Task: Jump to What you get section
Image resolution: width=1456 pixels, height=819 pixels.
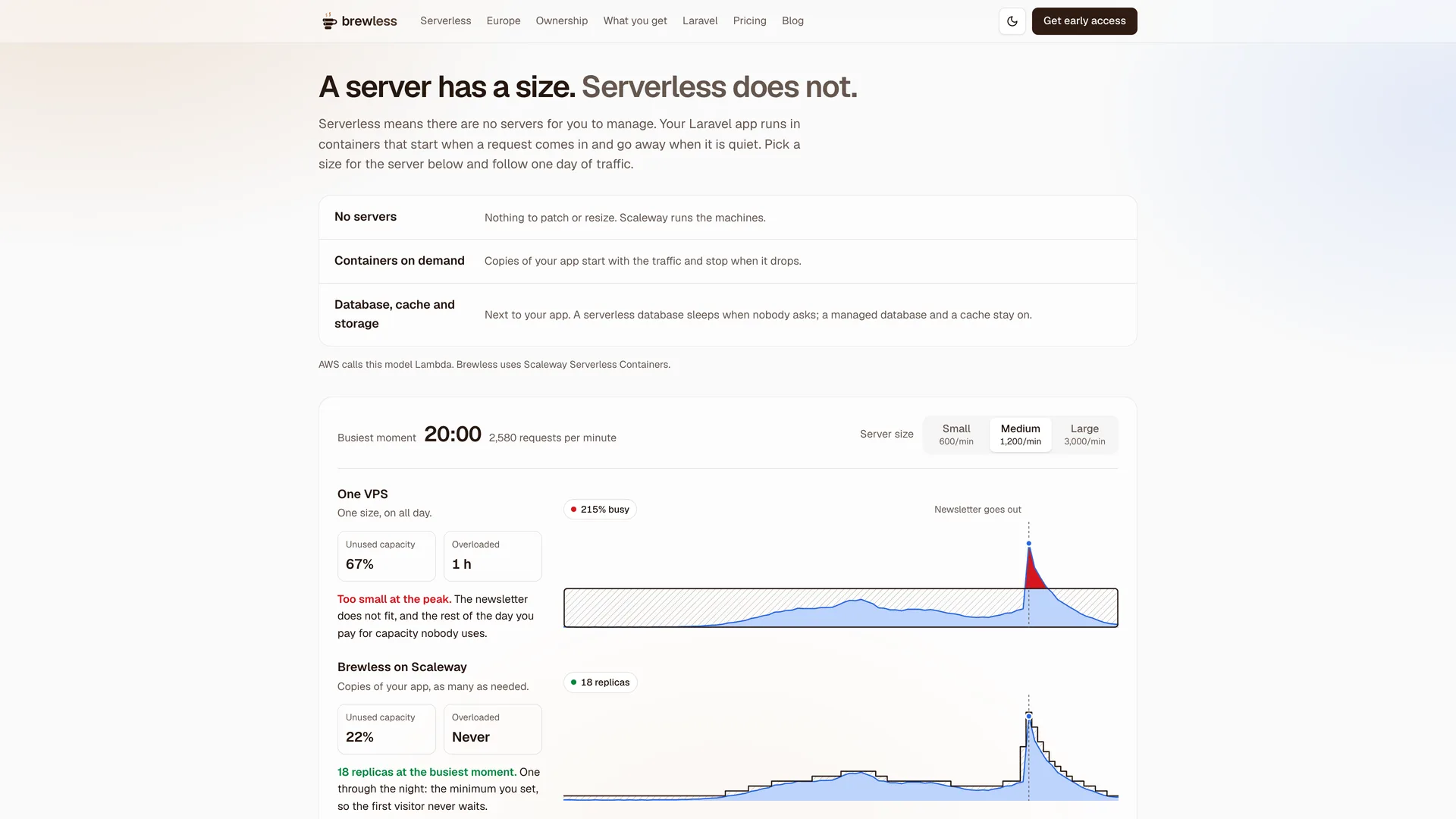Action: [635, 21]
